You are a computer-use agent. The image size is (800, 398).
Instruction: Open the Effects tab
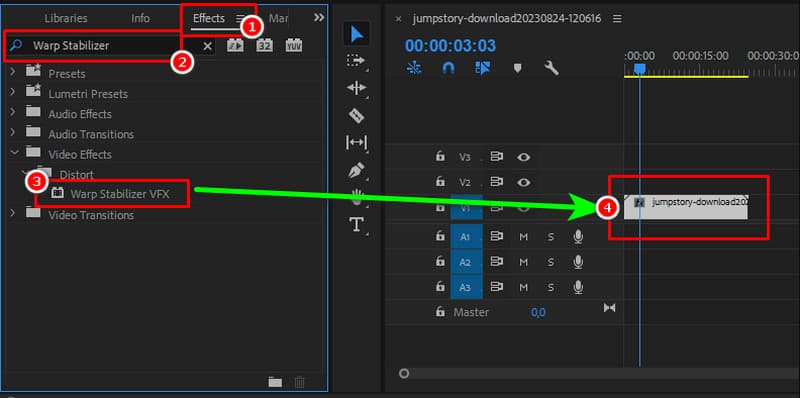point(209,18)
